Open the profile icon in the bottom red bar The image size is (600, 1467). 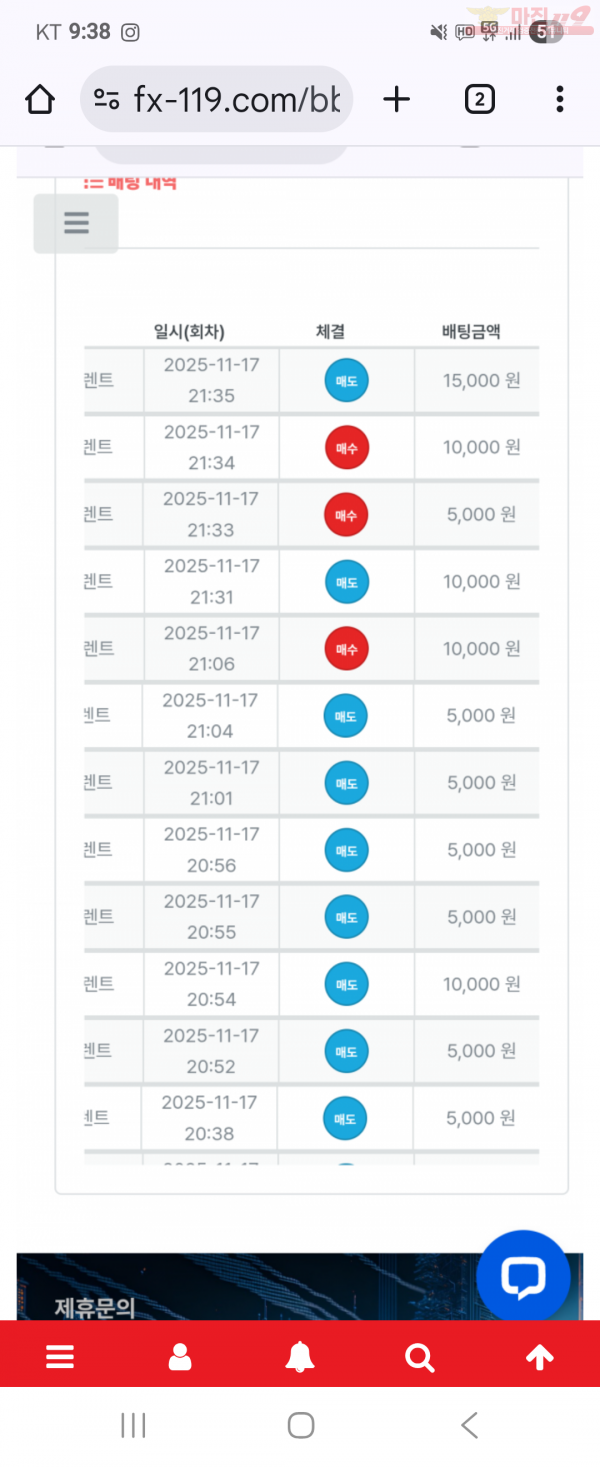(x=180, y=1356)
